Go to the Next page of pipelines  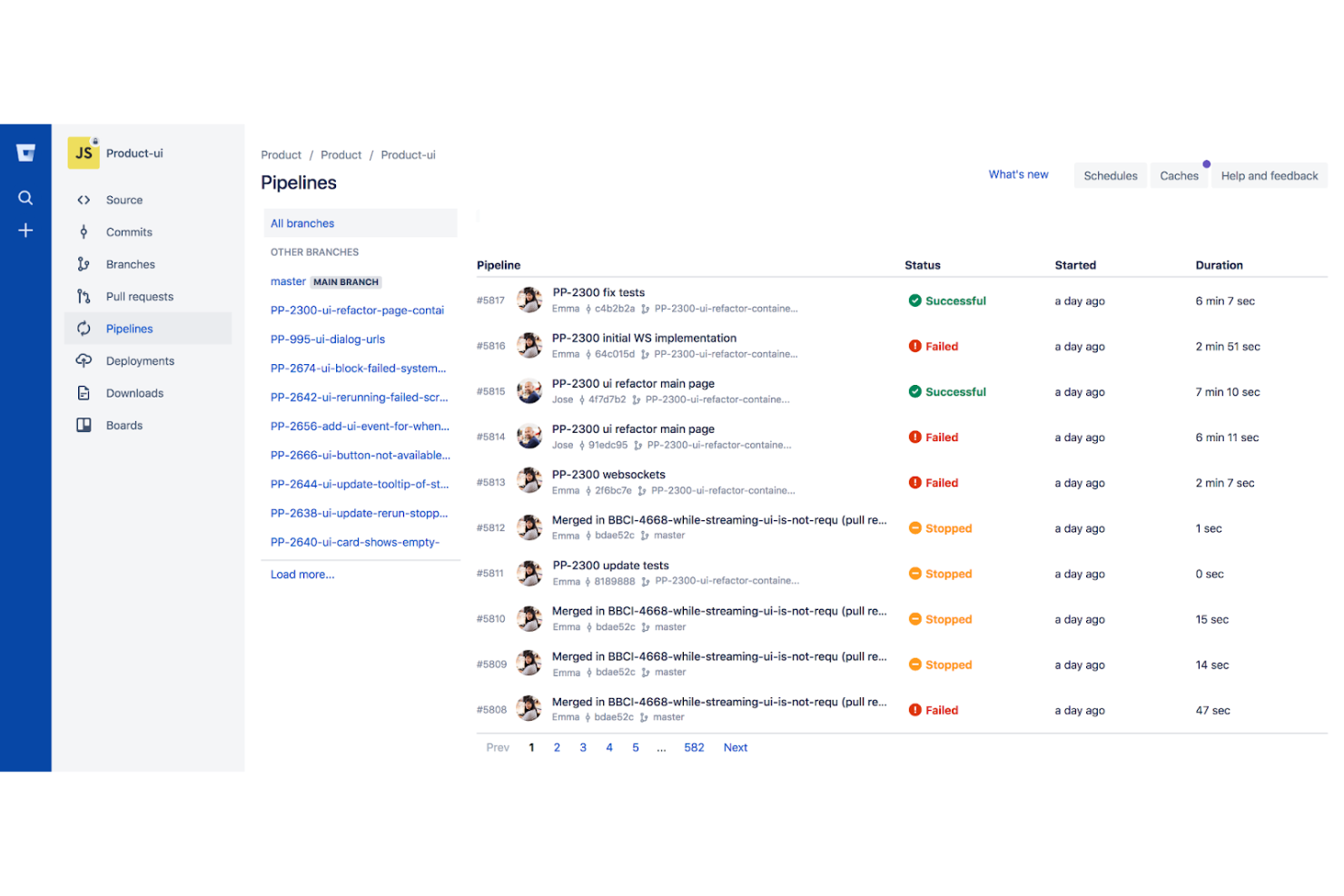click(x=735, y=747)
